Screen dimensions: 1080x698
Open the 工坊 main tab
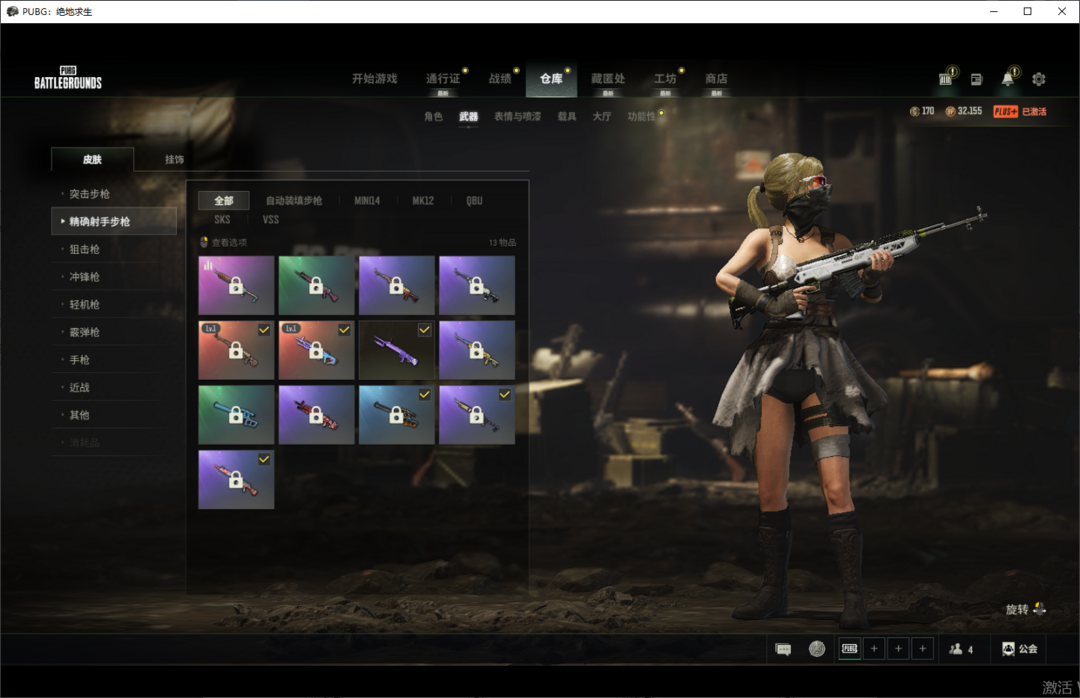pyautogui.click(x=665, y=79)
